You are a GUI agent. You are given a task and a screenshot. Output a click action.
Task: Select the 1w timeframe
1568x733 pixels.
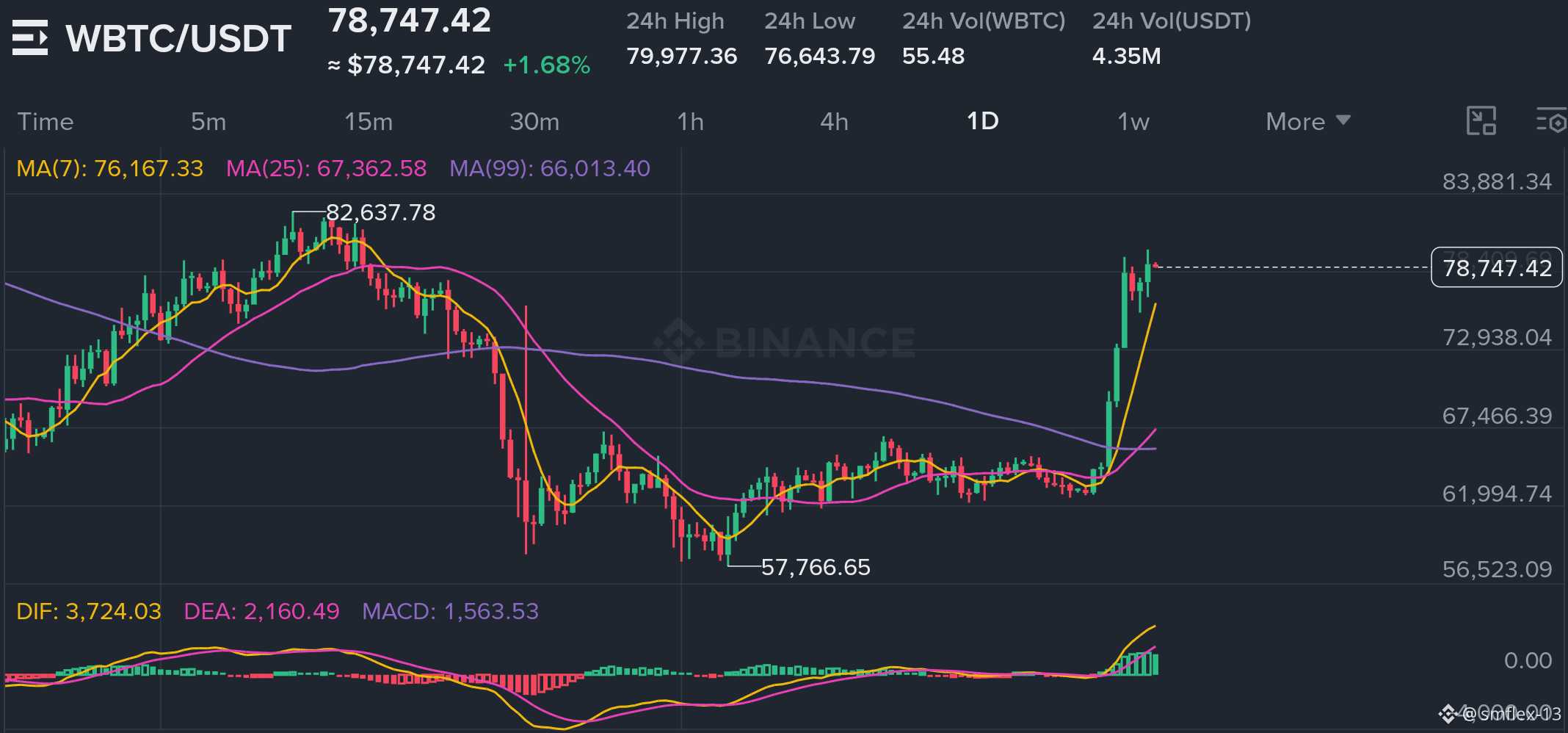tap(1133, 121)
